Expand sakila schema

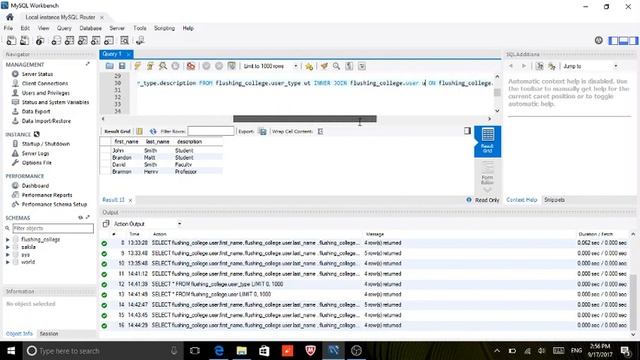point(8,247)
